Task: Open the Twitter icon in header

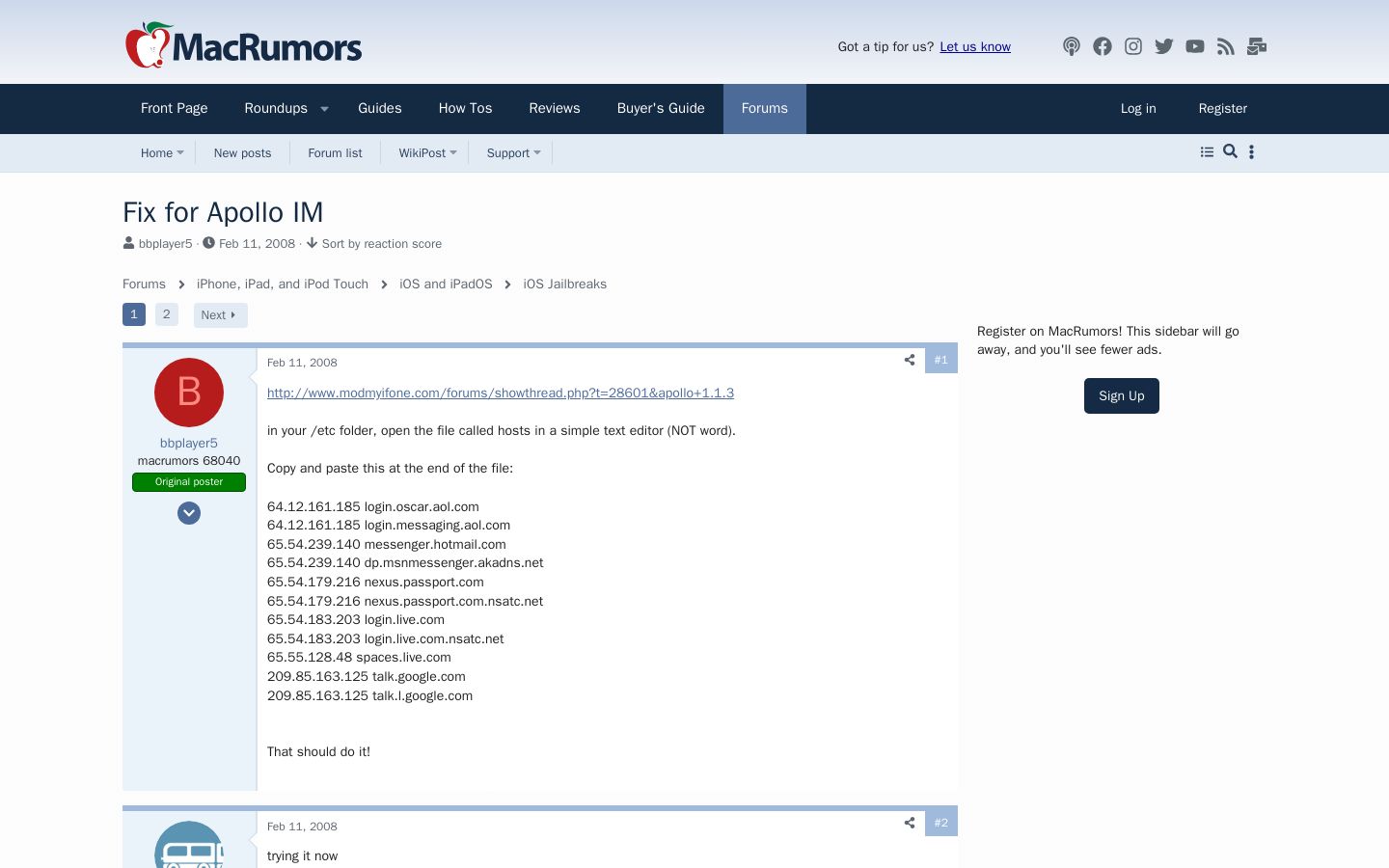Action: (1164, 46)
